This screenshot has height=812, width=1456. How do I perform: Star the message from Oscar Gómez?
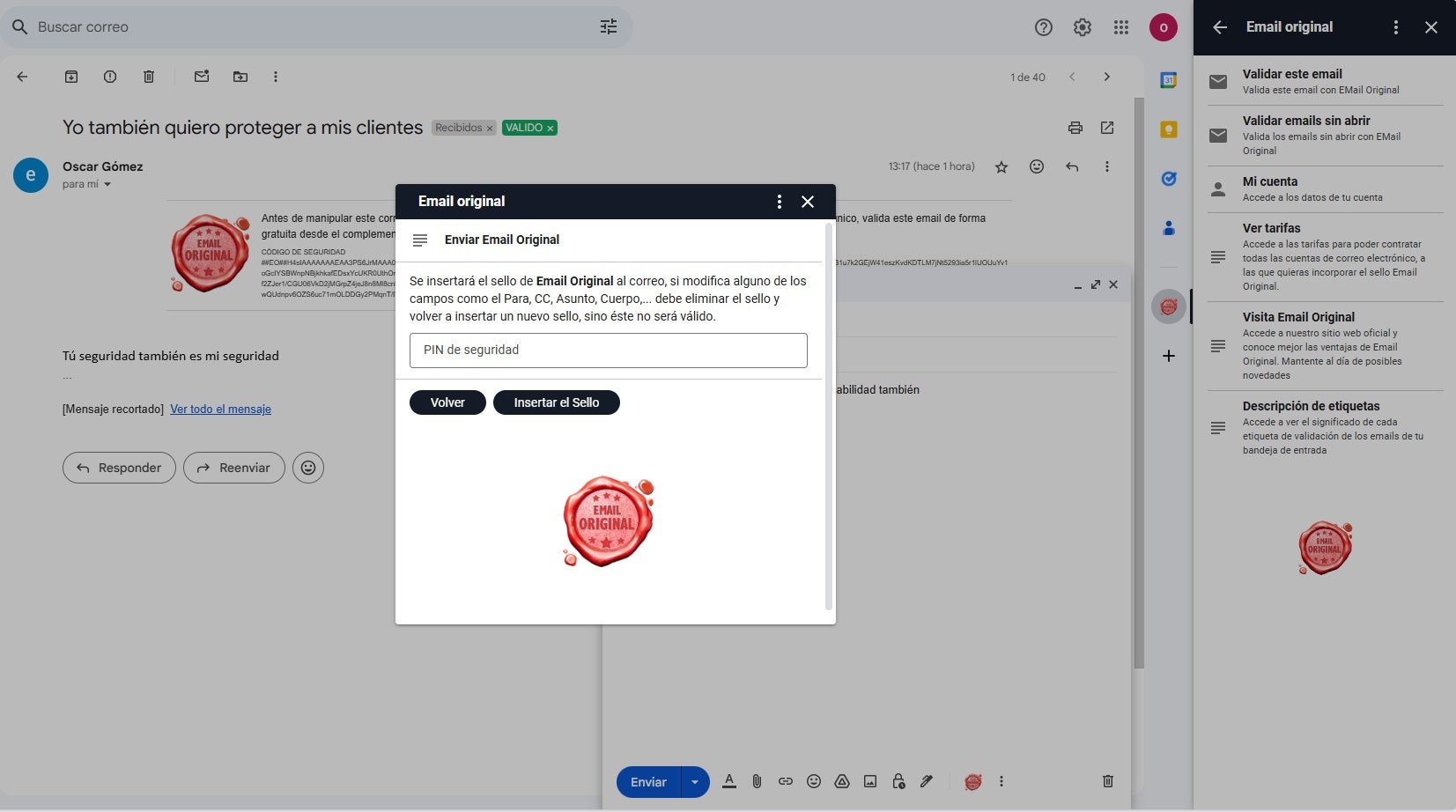click(1001, 166)
